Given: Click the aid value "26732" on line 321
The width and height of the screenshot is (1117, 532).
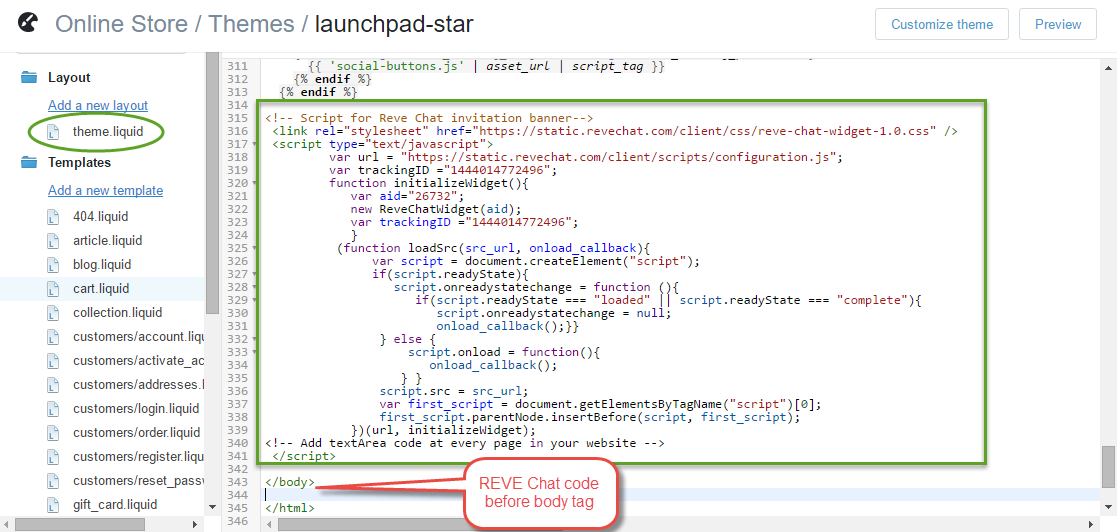Looking at the screenshot, I should click(x=432, y=196).
